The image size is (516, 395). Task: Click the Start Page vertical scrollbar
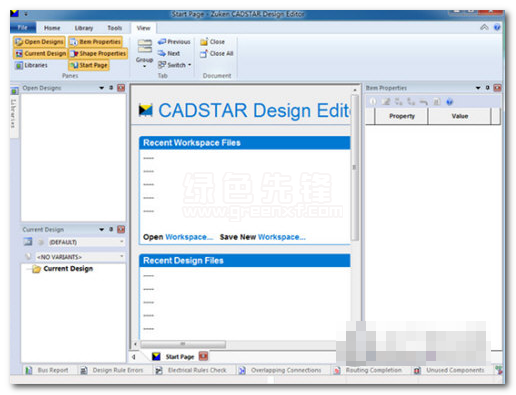coord(355,167)
